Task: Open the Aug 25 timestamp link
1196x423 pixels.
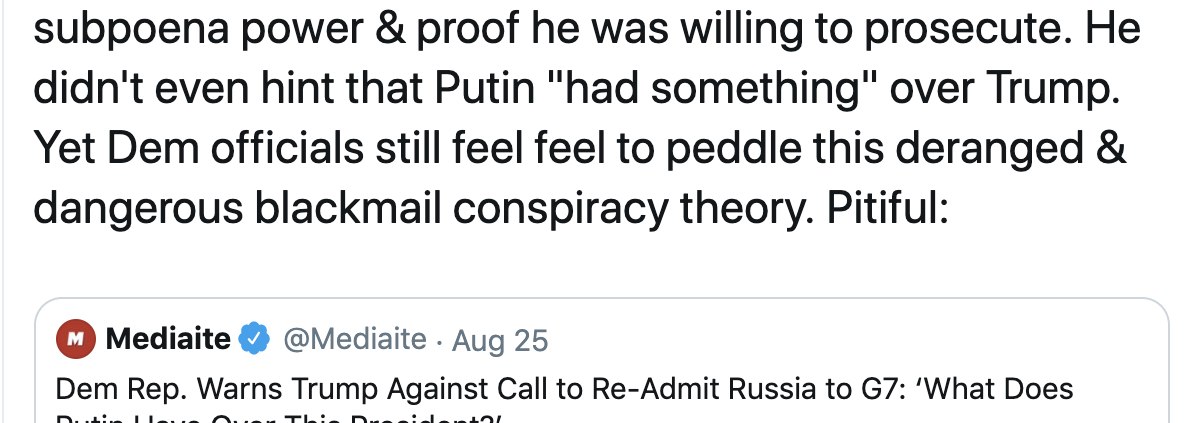Action: click(500, 341)
